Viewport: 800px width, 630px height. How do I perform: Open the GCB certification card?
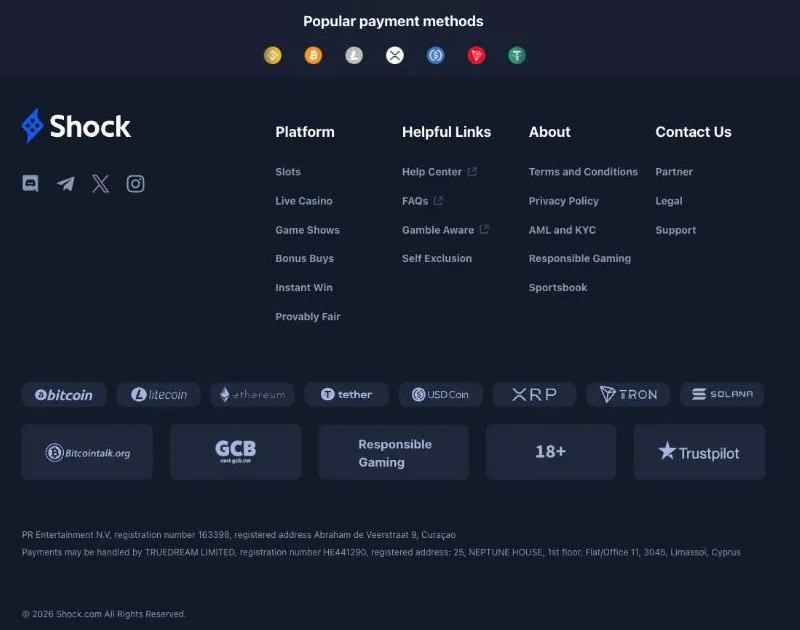click(236, 452)
